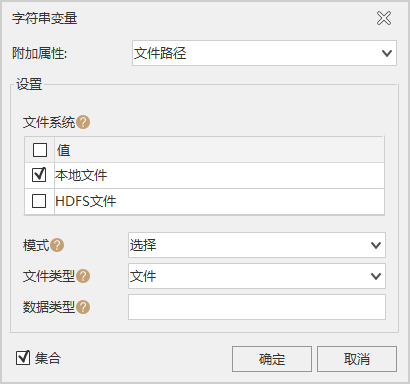Enable the HDFS文件 checkbox

(39, 201)
